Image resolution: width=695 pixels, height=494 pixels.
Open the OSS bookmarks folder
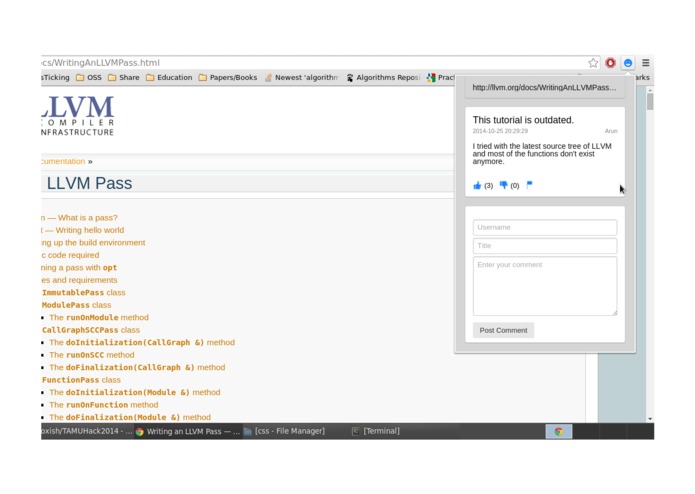[89, 78]
